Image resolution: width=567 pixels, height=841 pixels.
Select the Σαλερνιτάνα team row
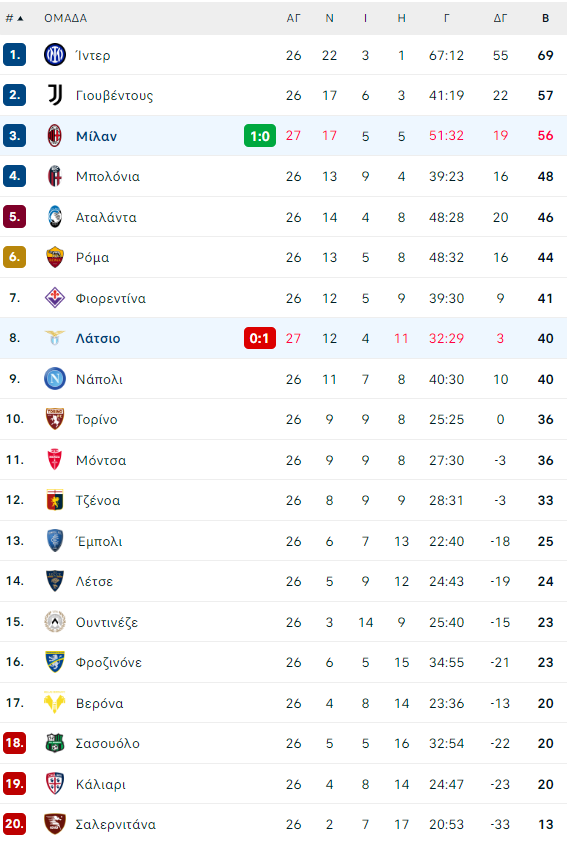click(x=283, y=824)
